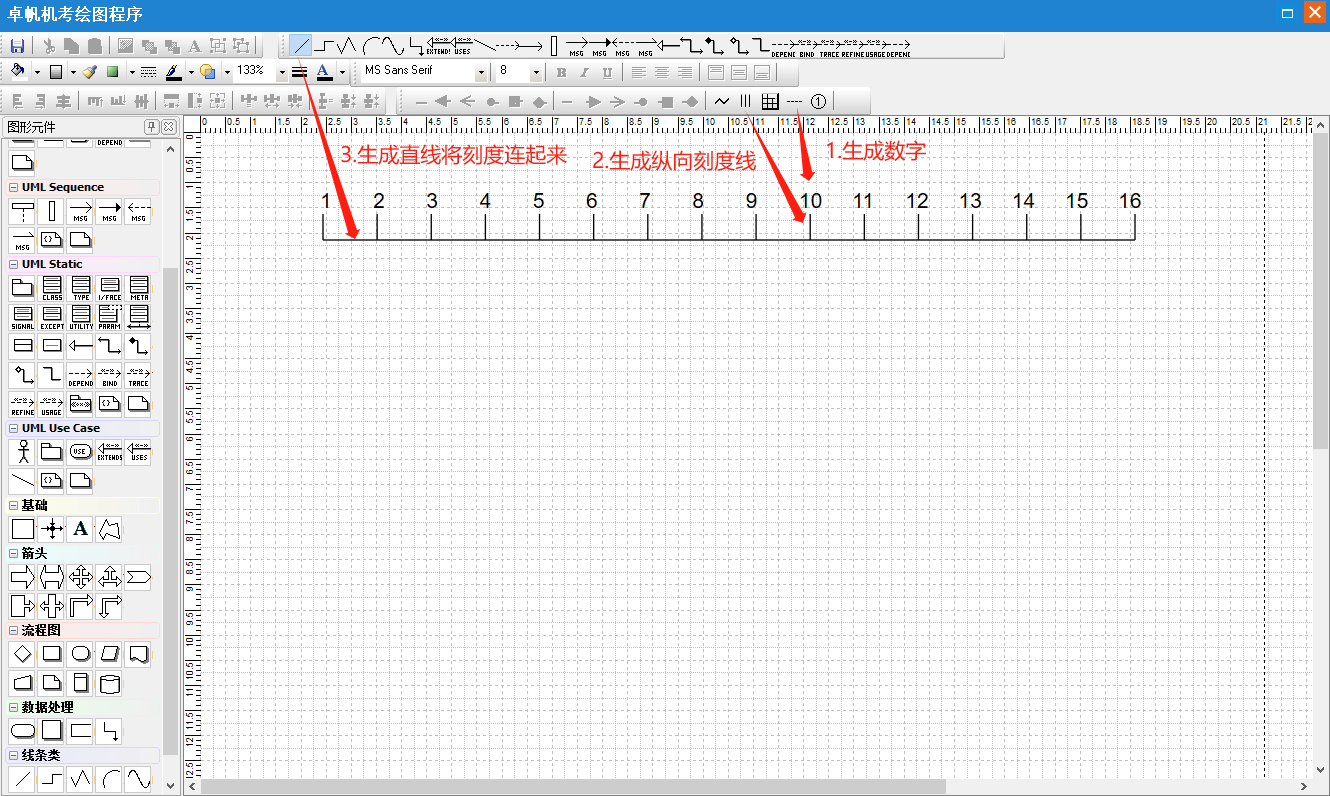Collapse the UML Sequence category

tap(13, 188)
